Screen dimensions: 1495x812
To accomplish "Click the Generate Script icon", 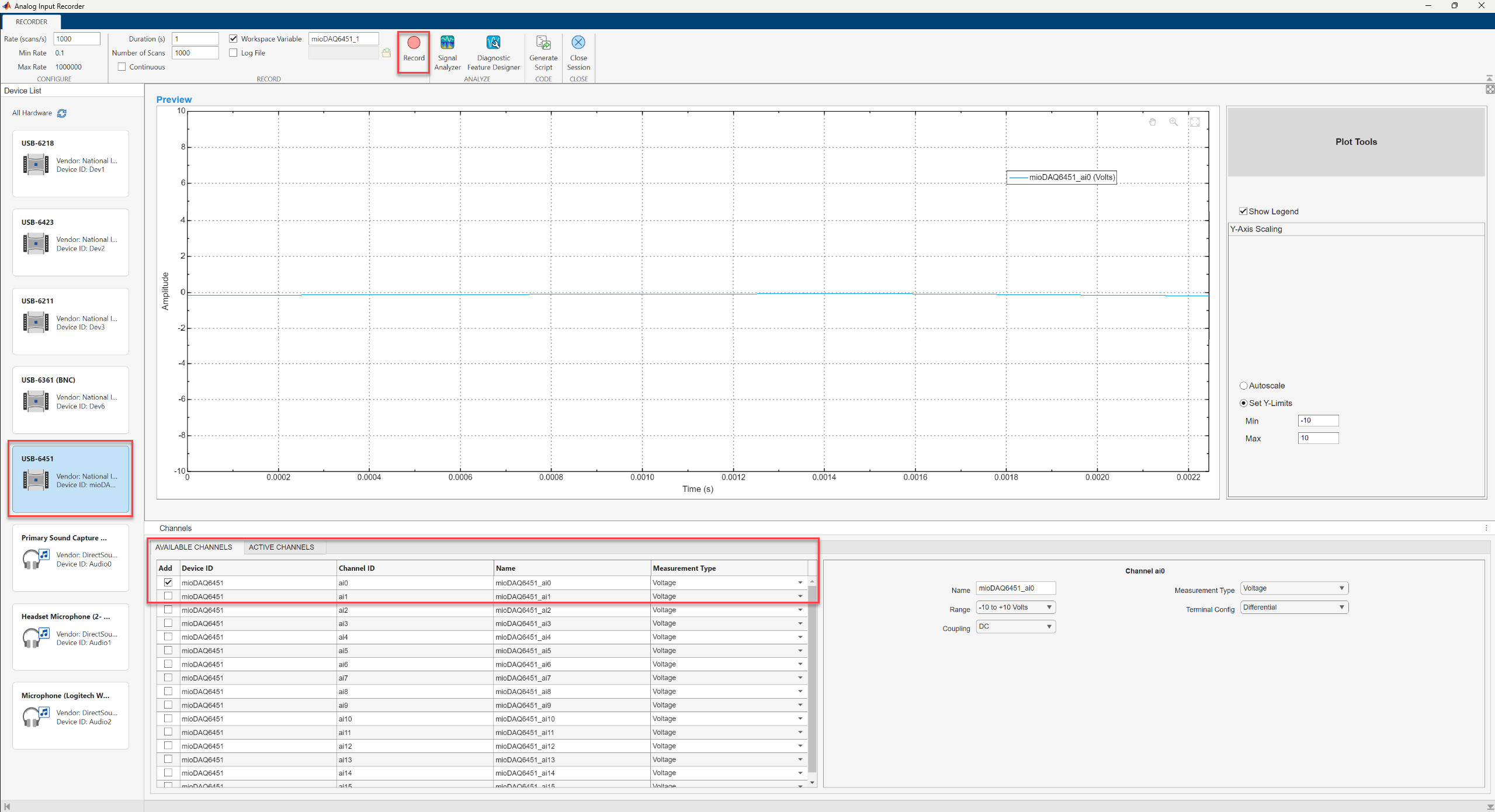I will point(543,51).
